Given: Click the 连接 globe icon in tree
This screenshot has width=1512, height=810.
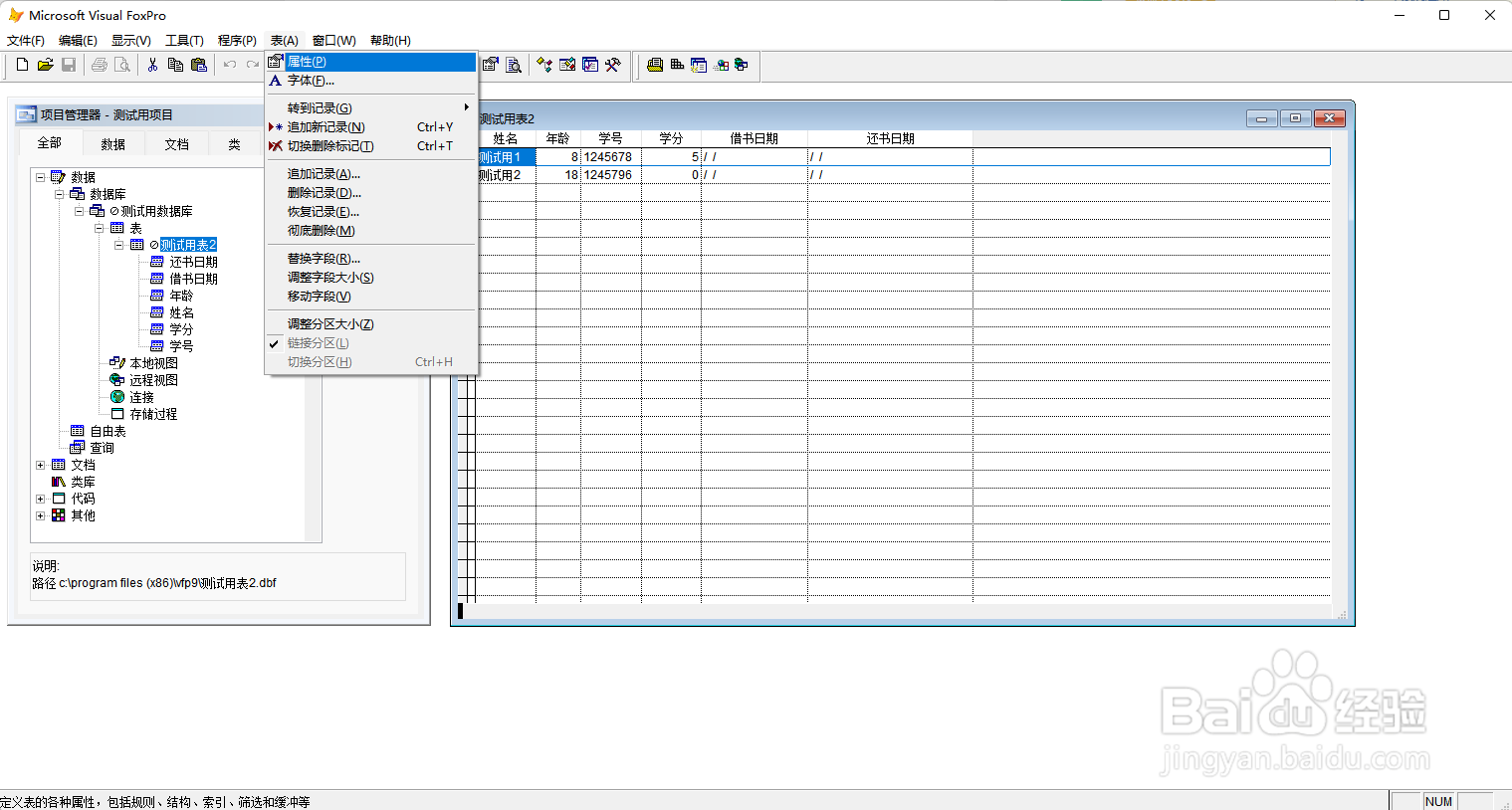Looking at the screenshot, I should pyautogui.click(x=117, y=397).
